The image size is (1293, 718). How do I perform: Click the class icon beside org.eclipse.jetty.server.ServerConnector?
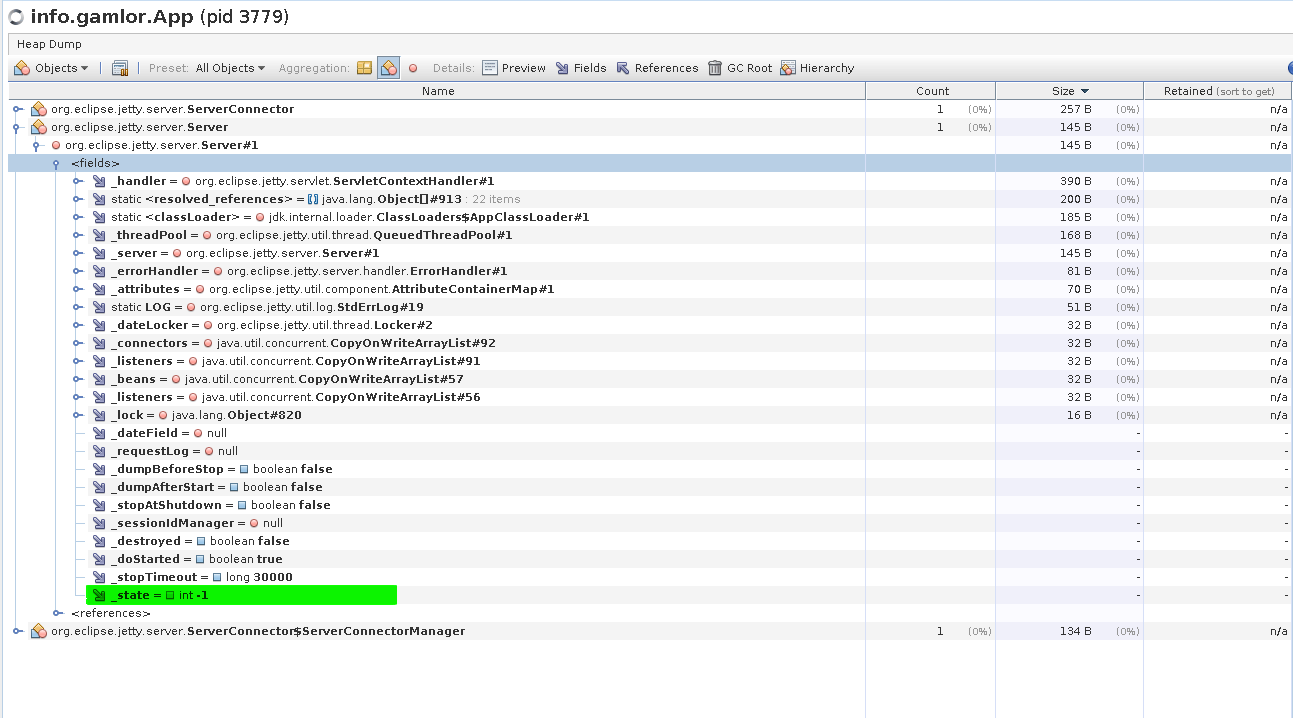[39, 109]
